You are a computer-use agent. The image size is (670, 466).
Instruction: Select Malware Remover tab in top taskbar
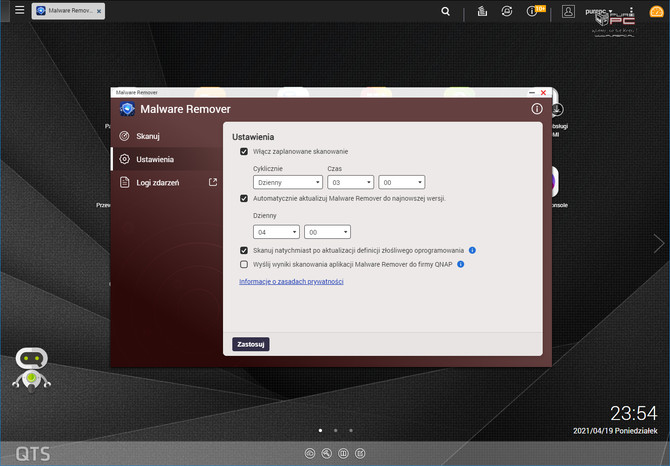point(68,11)
